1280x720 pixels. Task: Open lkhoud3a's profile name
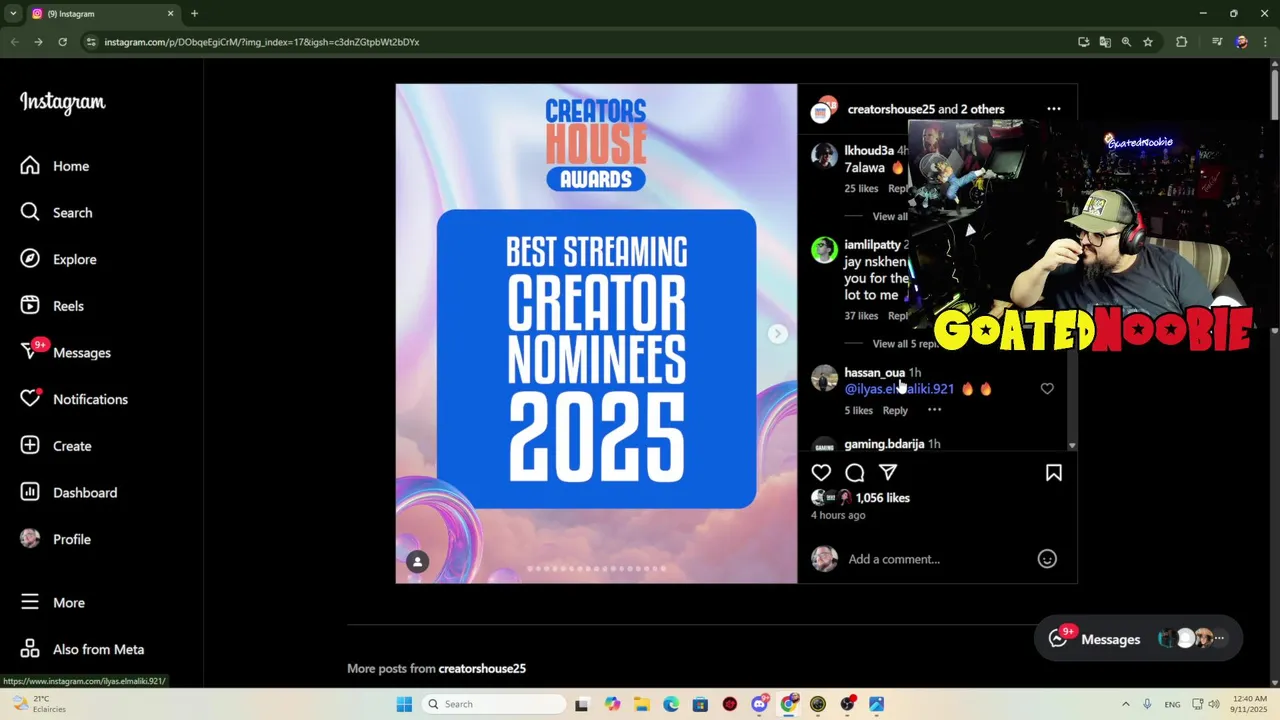(869, 151)
